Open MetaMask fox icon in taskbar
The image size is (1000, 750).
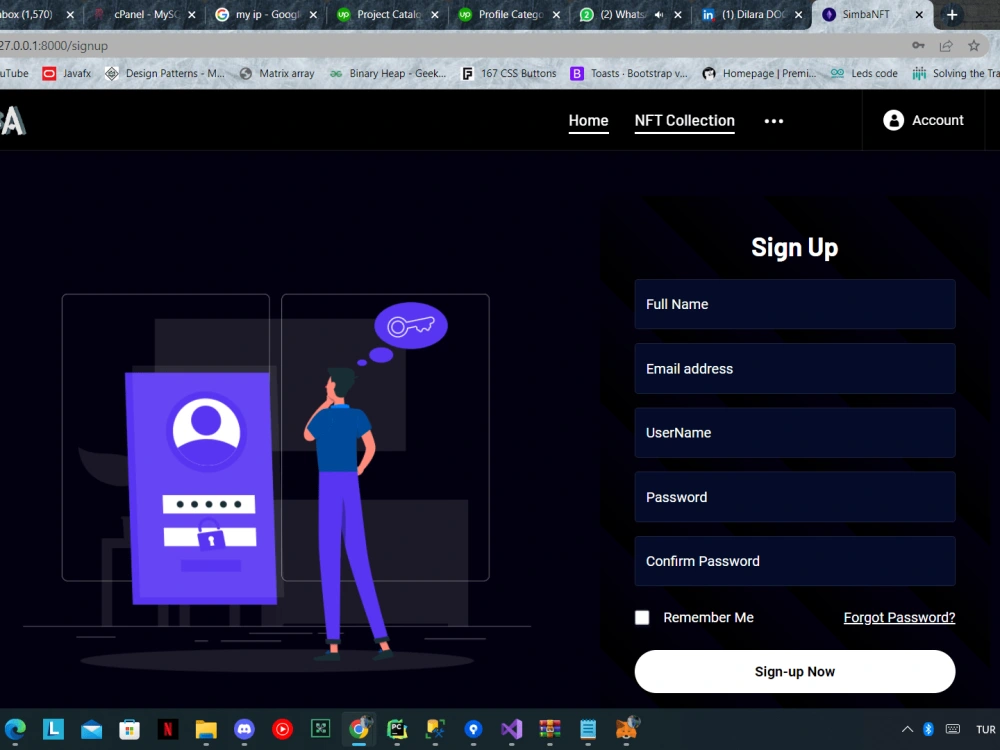pyautogui.click(x=627, y=728)
